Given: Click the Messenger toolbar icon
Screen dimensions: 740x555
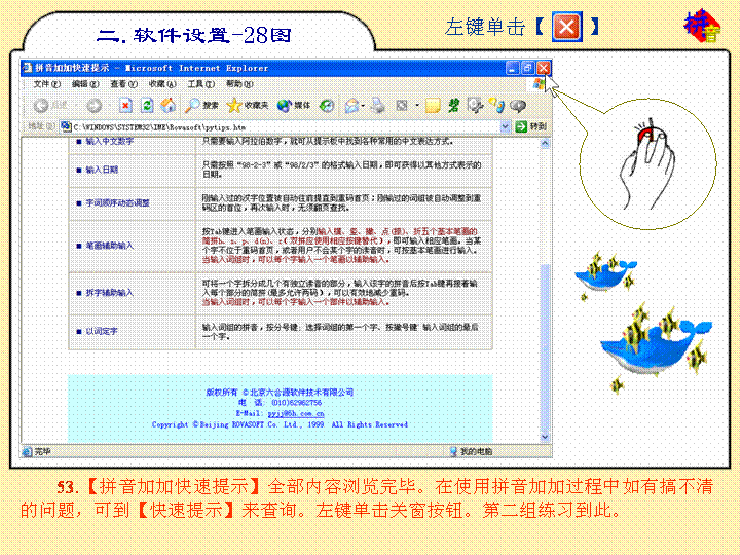Looking at the screenshot, I should pos(497,106).
